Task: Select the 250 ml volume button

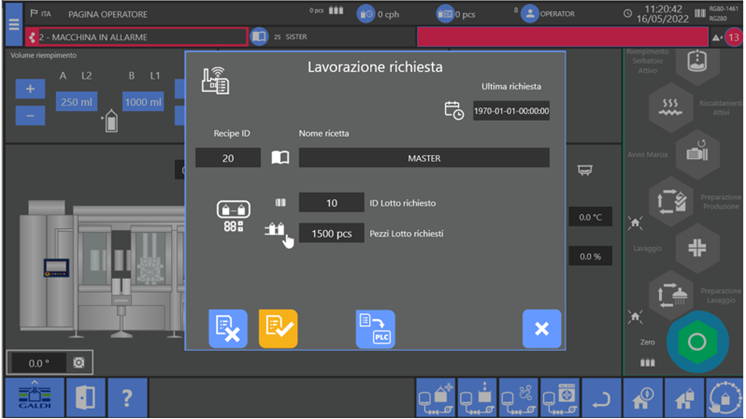Action: 76,102
